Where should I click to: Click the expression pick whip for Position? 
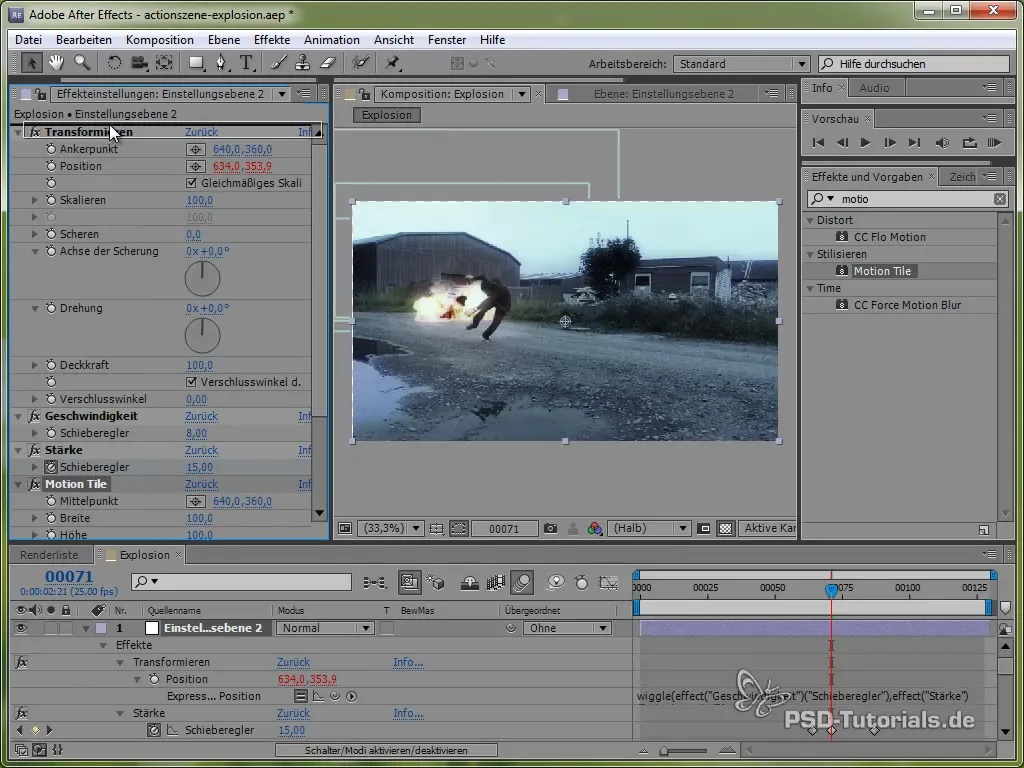tap(335, 696)
